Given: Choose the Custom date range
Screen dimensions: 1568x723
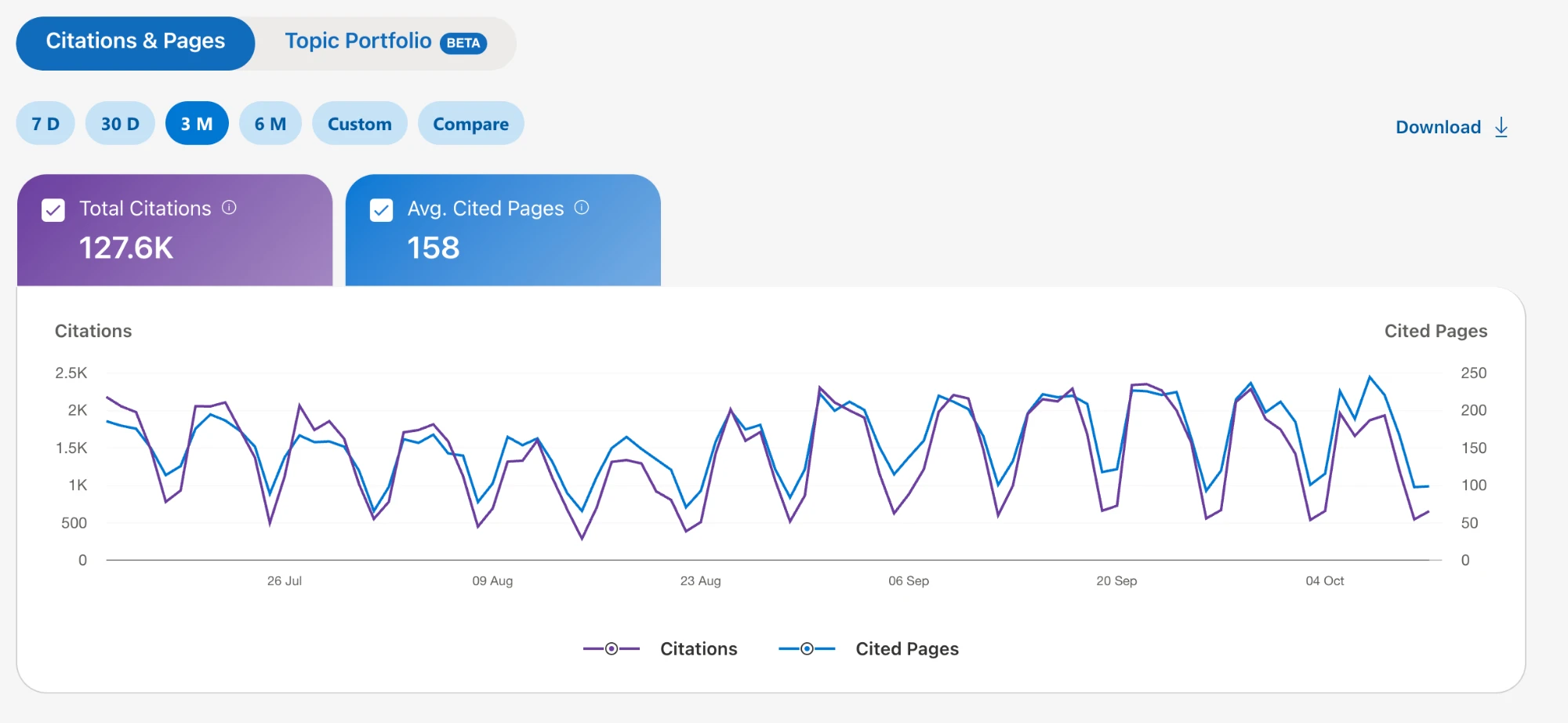Looking at the screenshot, I should (360, 123).
